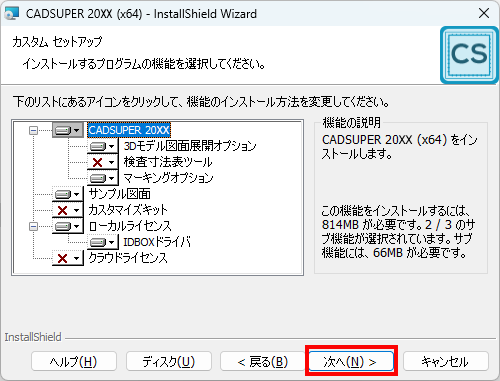This screenshot has height=381, width=500.
Task: Open the red X dropdown for クラウドライセンス
Action: [x=68, y=258]
